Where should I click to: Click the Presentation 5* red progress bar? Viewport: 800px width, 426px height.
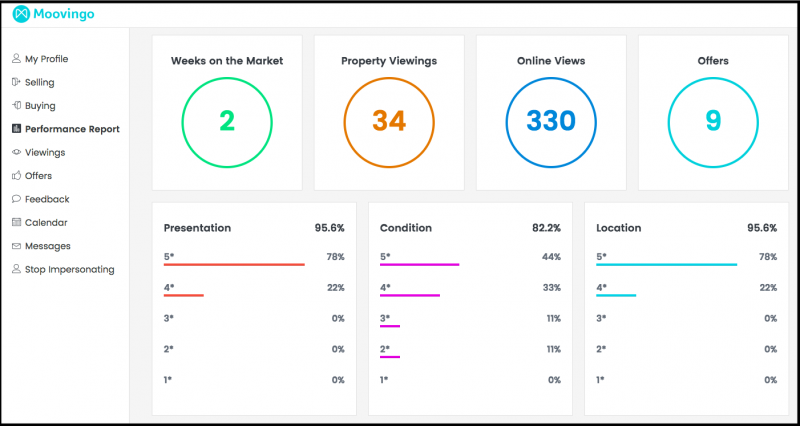coord(234,265)
